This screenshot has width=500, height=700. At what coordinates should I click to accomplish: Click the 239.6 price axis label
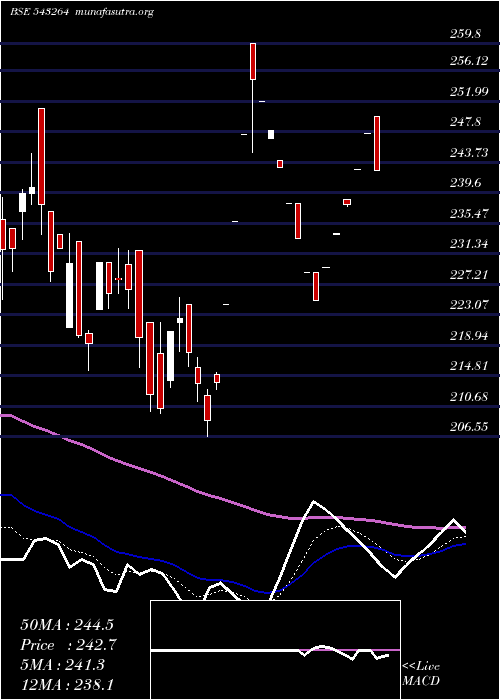[465, 183]
